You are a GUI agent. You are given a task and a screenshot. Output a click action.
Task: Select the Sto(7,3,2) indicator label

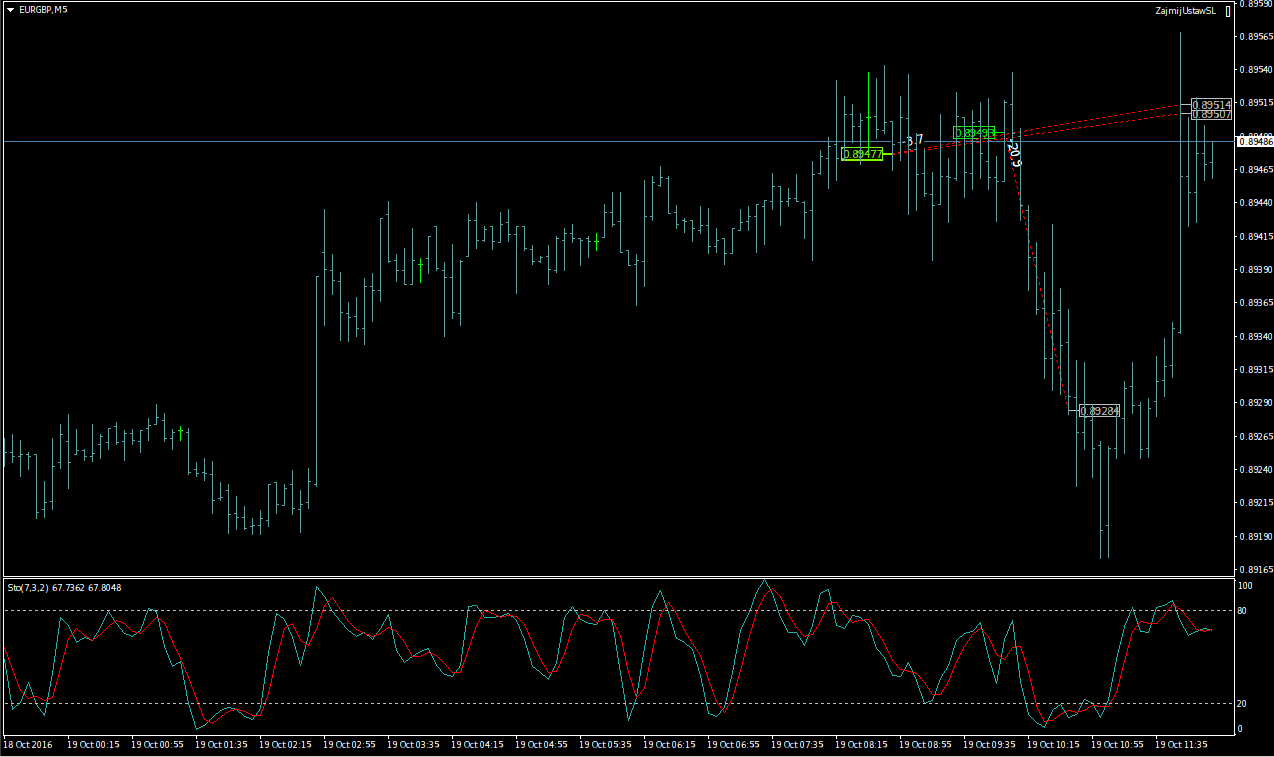[x=64, y=588]
